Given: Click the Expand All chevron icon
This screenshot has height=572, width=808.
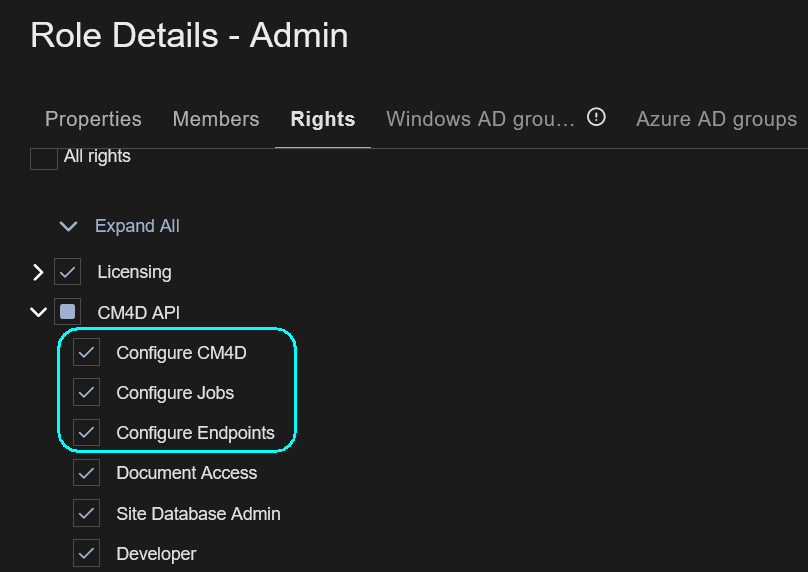Looking at the screenshot, I should click(x=68, y=226).
